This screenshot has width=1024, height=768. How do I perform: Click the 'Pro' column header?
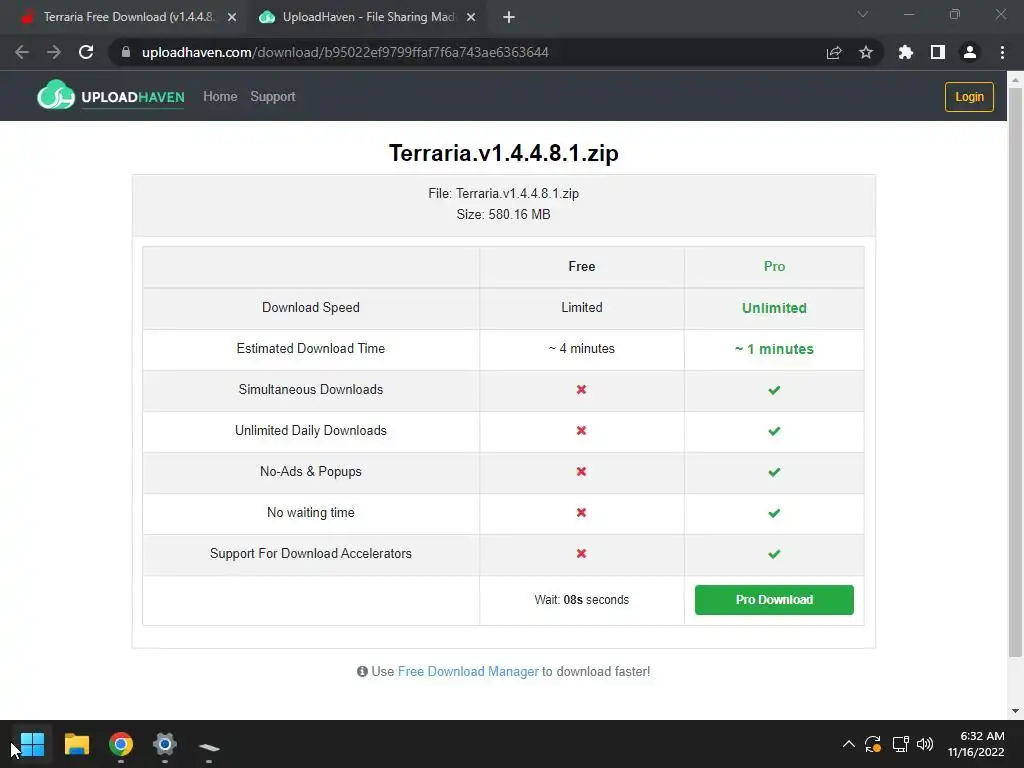click(774, 266)
